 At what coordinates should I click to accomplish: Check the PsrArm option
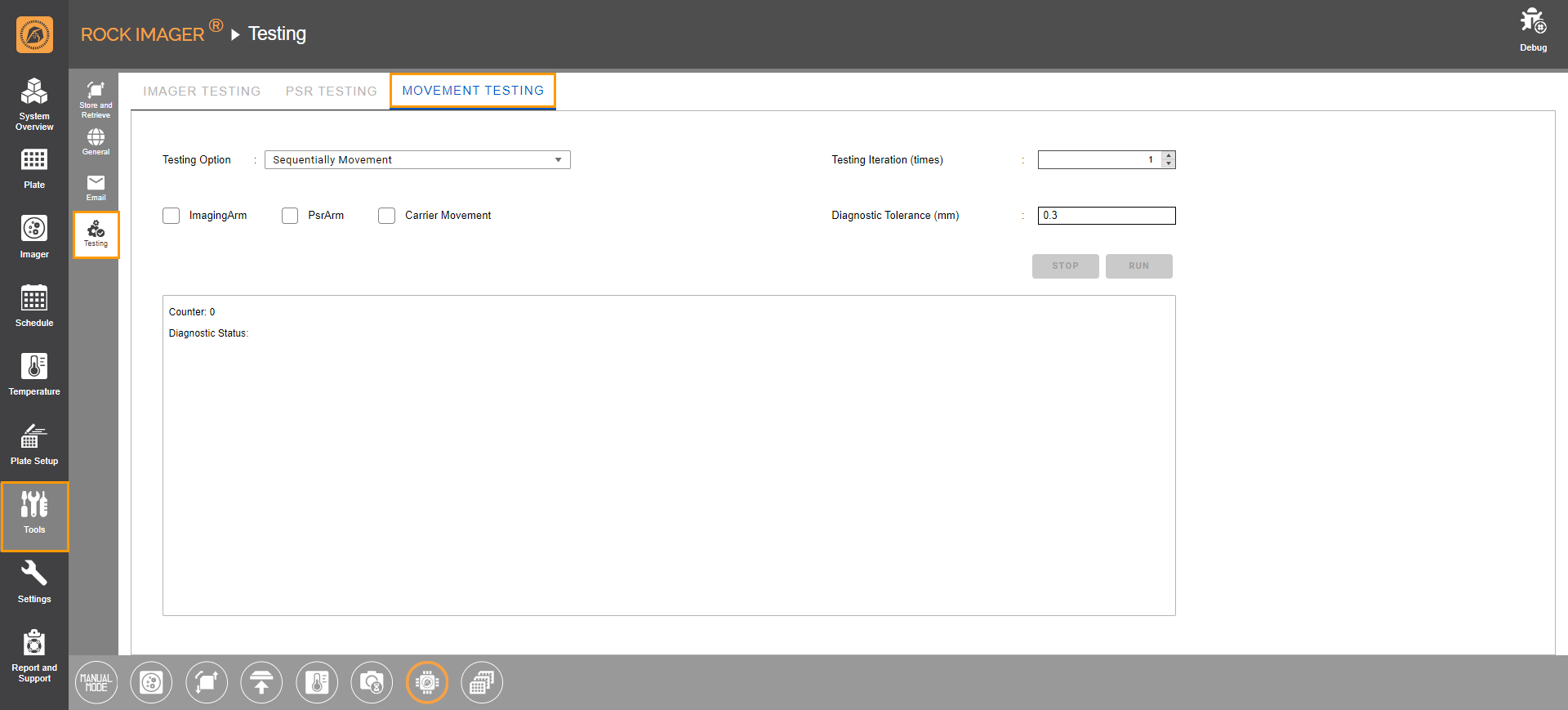(x=290, y=216)
